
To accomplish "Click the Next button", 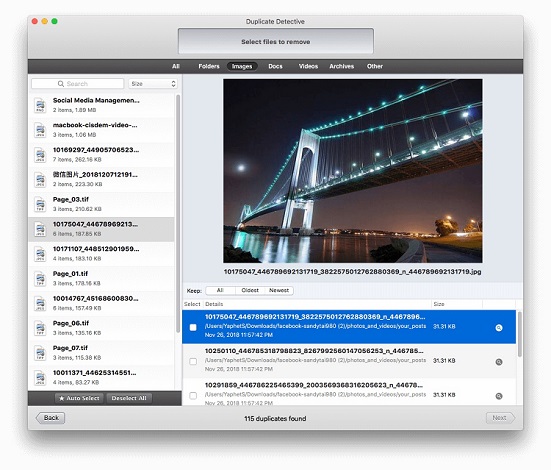I will click(500, 418).
